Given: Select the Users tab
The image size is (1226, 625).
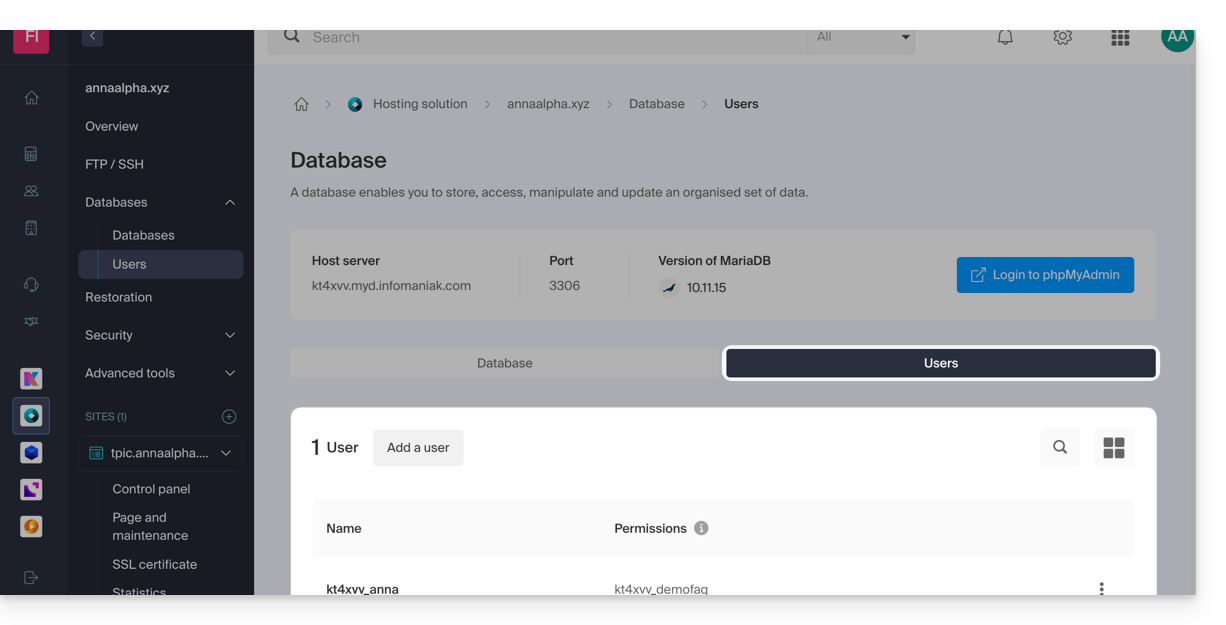Looking at the screenshot, I should (940, 363).
